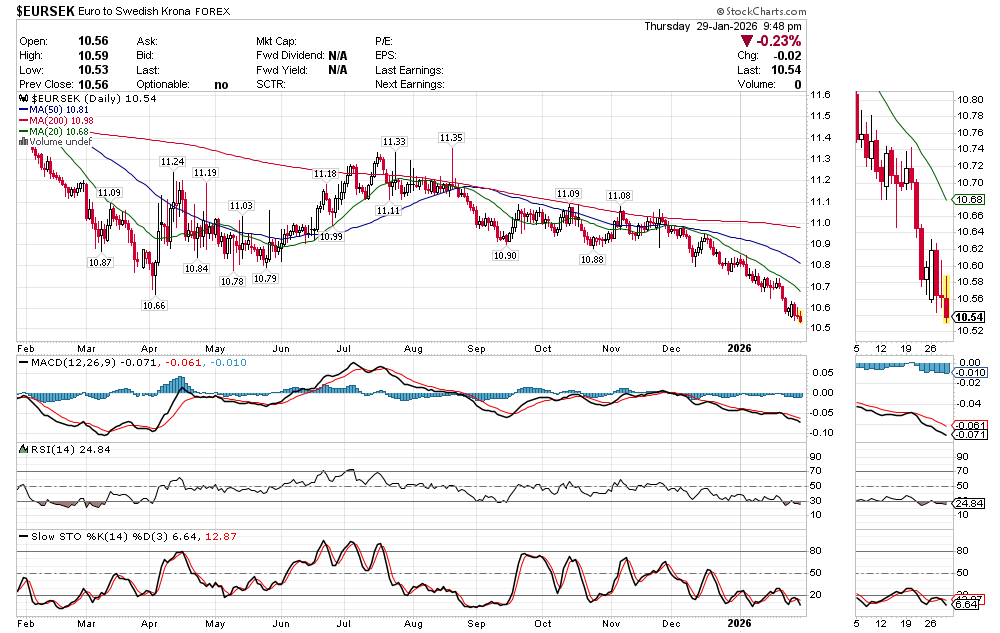Click the candlestick icon beside $EURSEK (Daily)
The width and height of the screenshot is (1000, 633).
coord(25,100)
